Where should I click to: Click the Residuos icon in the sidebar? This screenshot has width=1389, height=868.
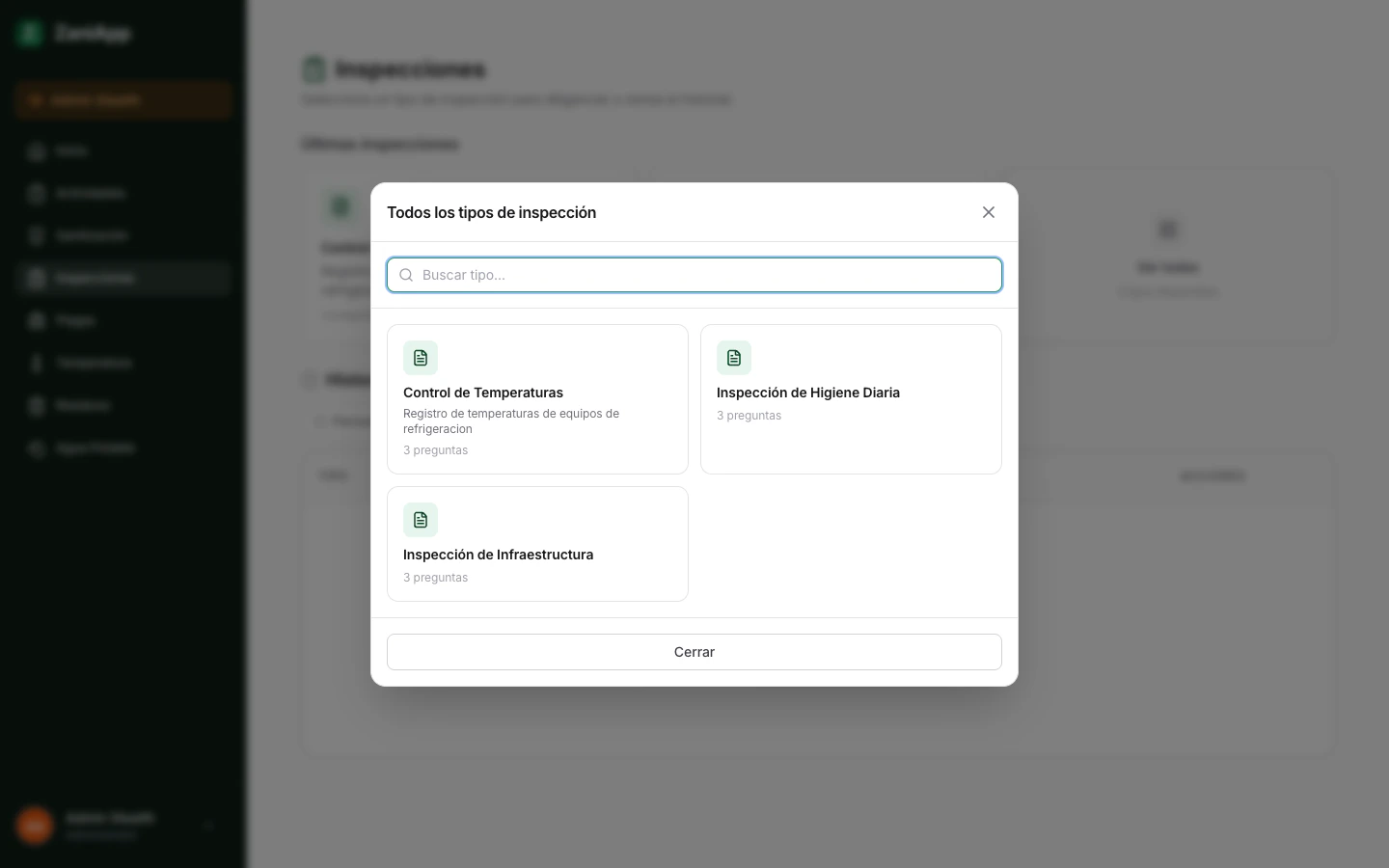pyautogui.click(x=35, y=406)
